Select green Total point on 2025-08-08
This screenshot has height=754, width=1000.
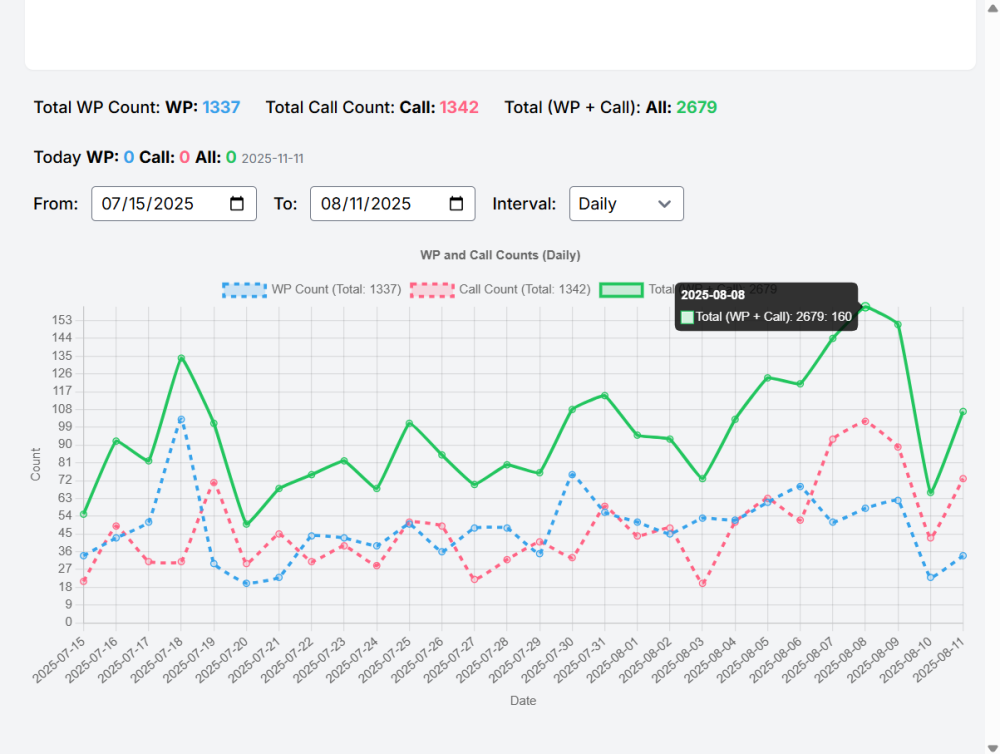click(x=865, y=306)
